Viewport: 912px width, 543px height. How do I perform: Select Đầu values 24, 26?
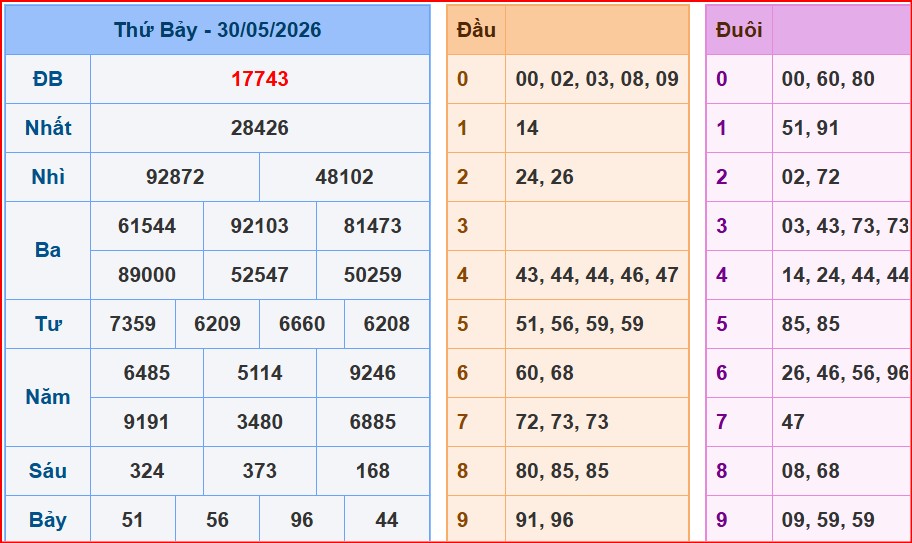tap(544, 177)
